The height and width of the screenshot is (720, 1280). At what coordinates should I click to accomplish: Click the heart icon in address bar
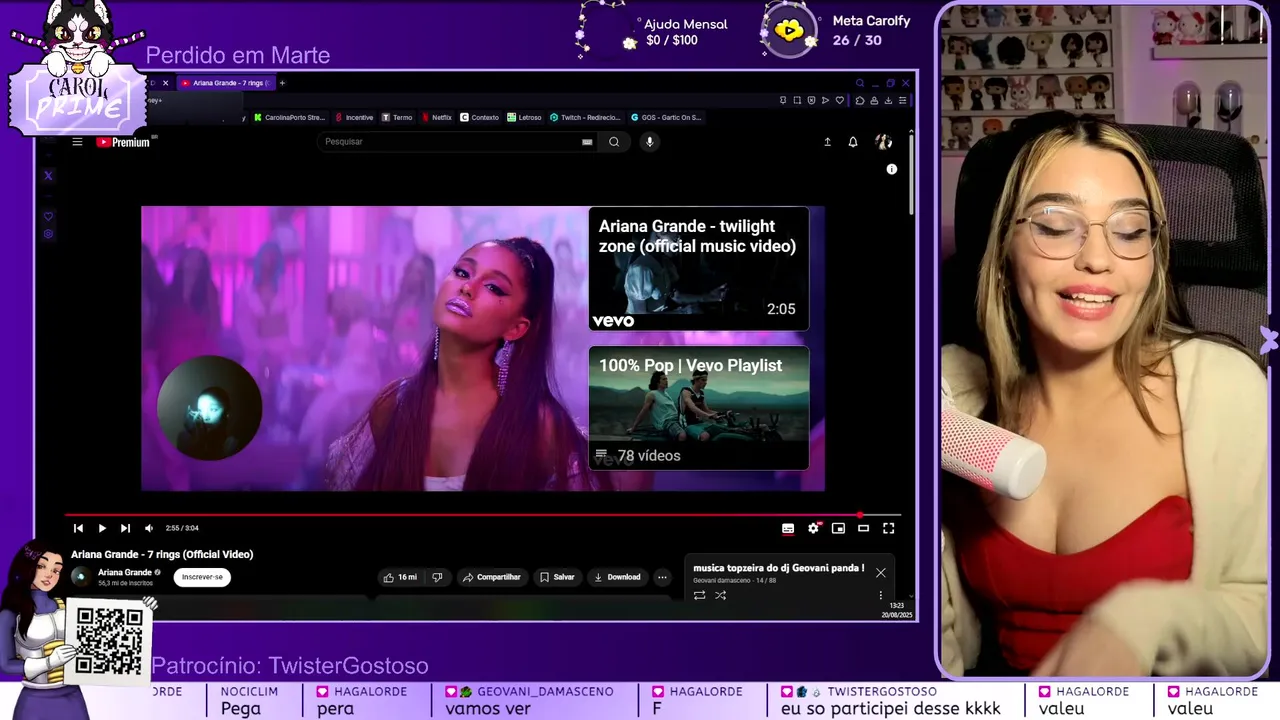[x=840, y=100]
